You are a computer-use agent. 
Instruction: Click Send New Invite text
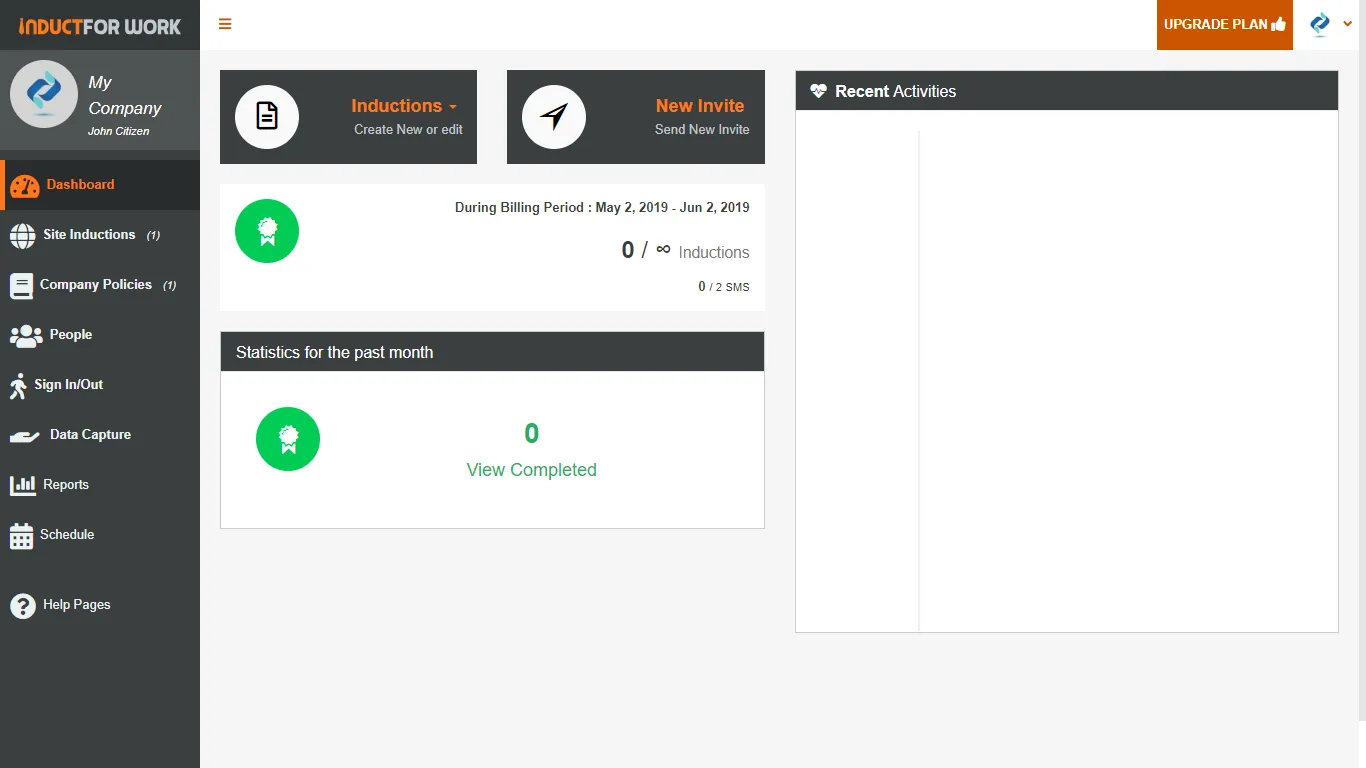(x=702, y=129)
